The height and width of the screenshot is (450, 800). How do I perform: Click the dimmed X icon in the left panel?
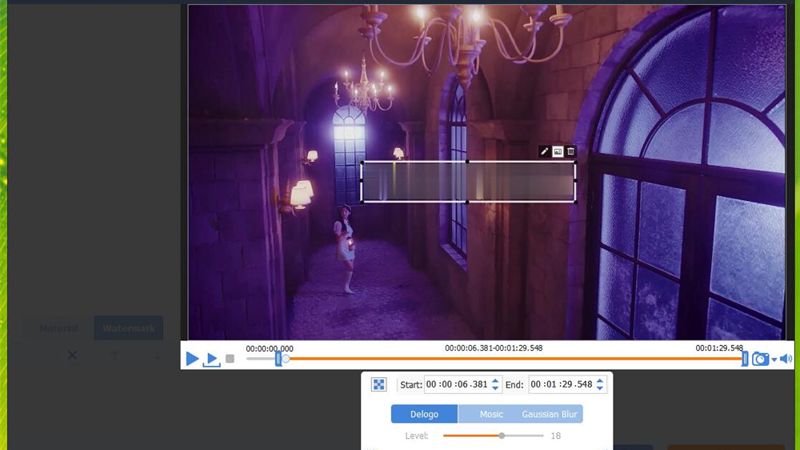pos(72,355)
